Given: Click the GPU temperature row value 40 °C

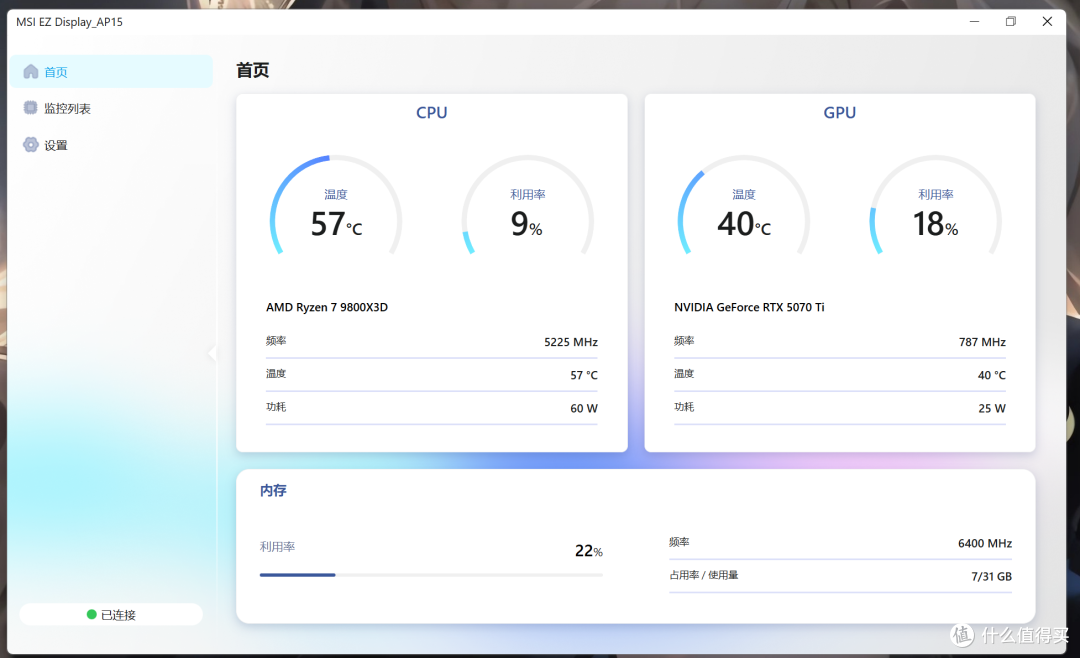Looking at the screenshot, I should [x=992, y=375].
